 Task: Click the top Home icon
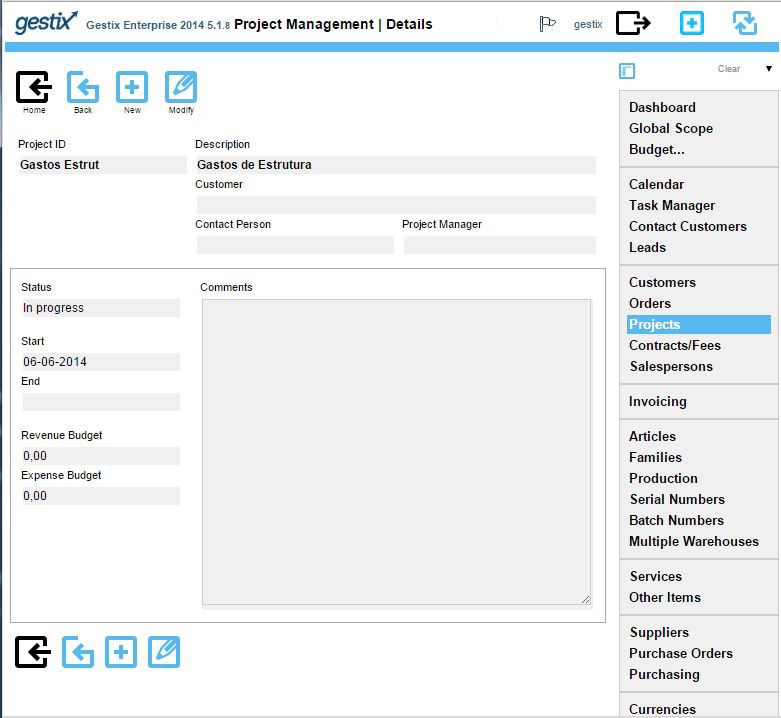33,87
